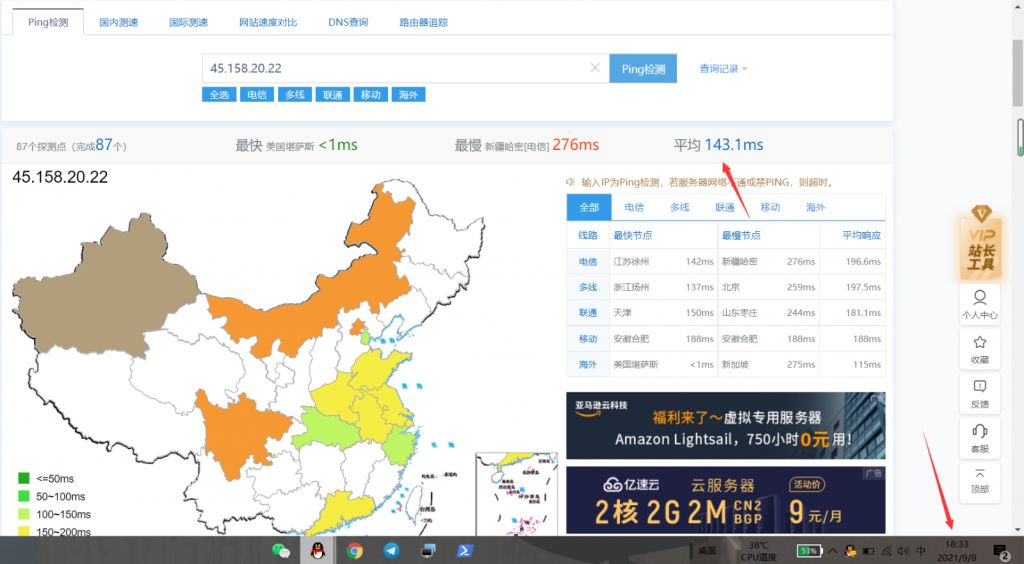Clear the IP address field with the X icon
Screen dimensions: 1024x564
595,68
